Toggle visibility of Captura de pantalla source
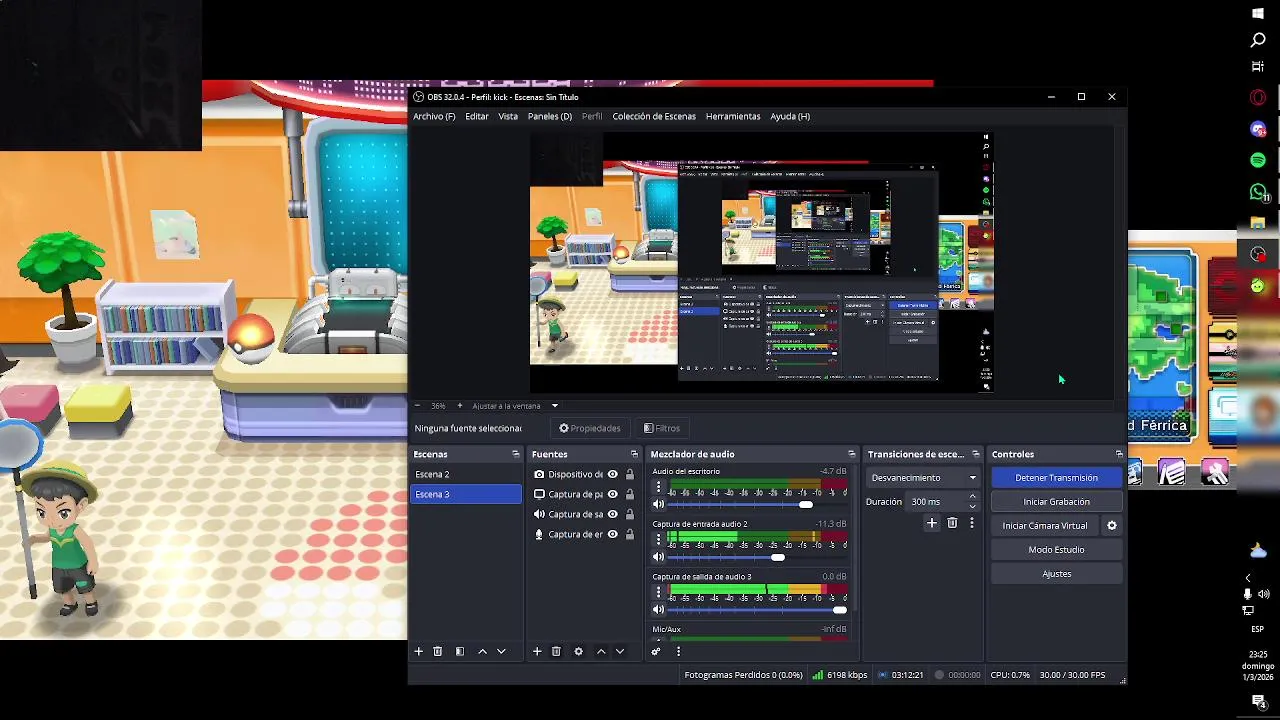 click(613, 494)
